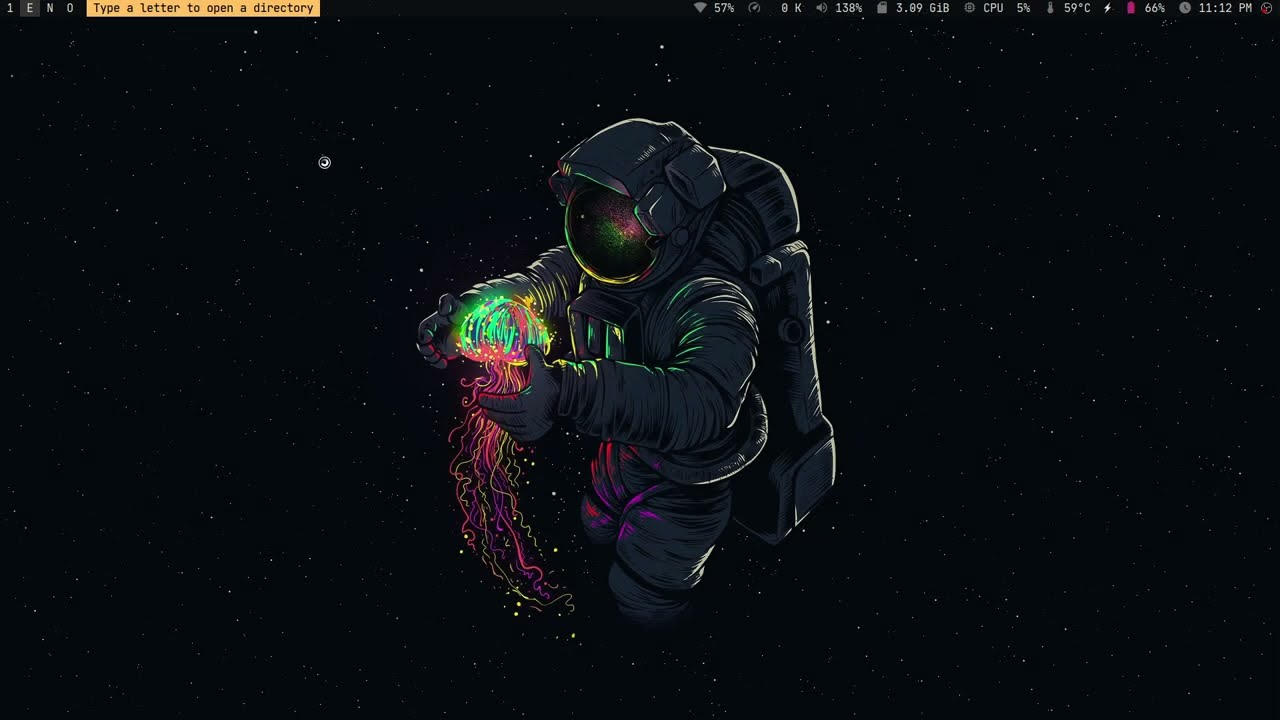Click the memory card icon
The image size is (1280, 720).
tap(882, 8)
